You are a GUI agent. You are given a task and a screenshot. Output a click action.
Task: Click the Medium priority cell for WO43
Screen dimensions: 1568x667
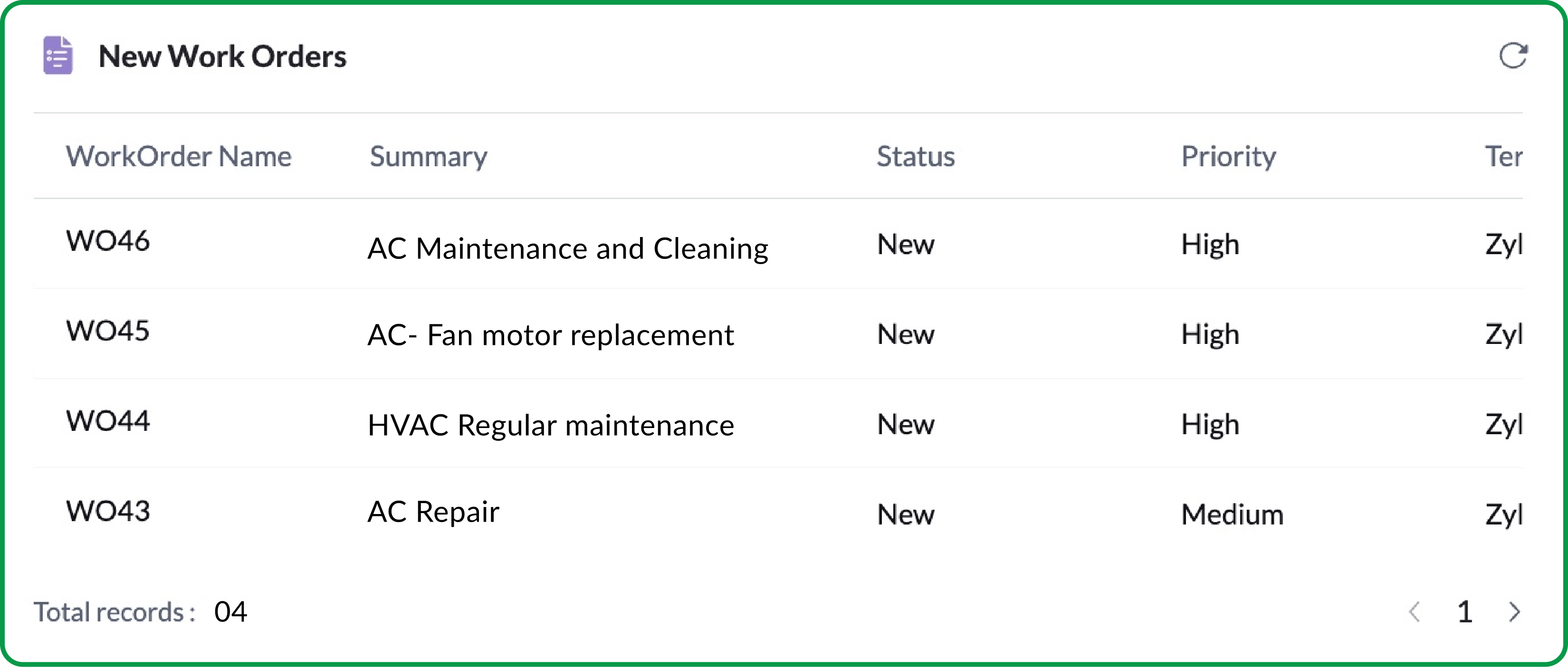click(1232, 515)
